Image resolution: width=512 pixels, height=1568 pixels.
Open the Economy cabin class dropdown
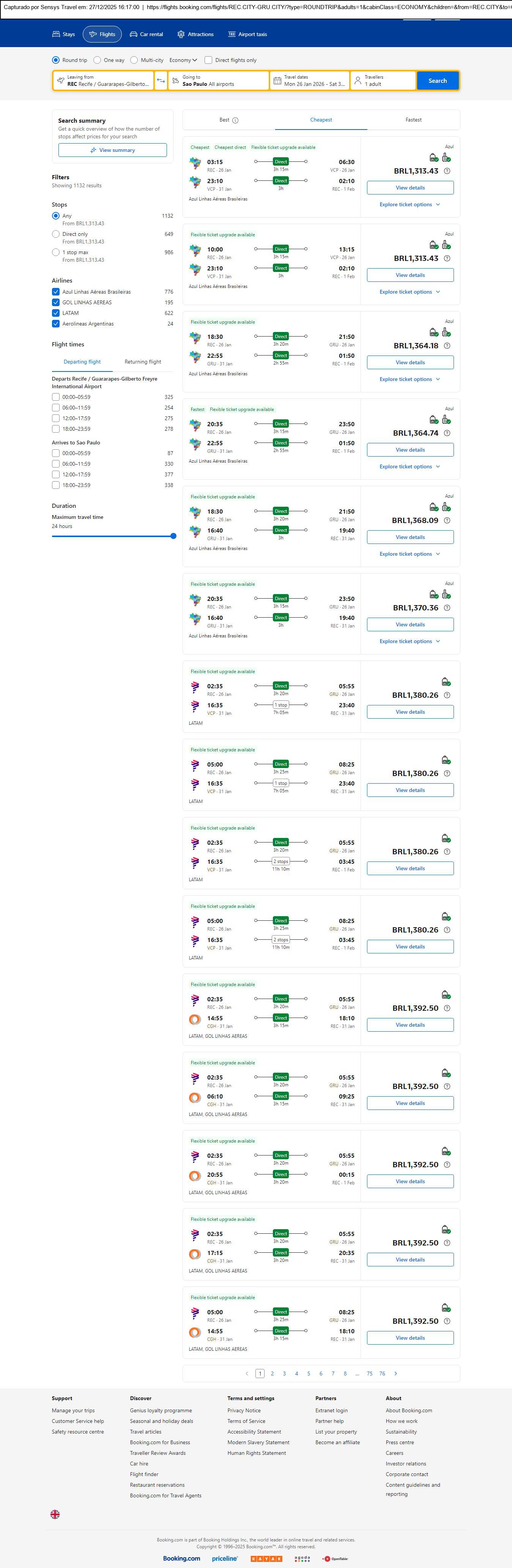click(x=183, y=60)
